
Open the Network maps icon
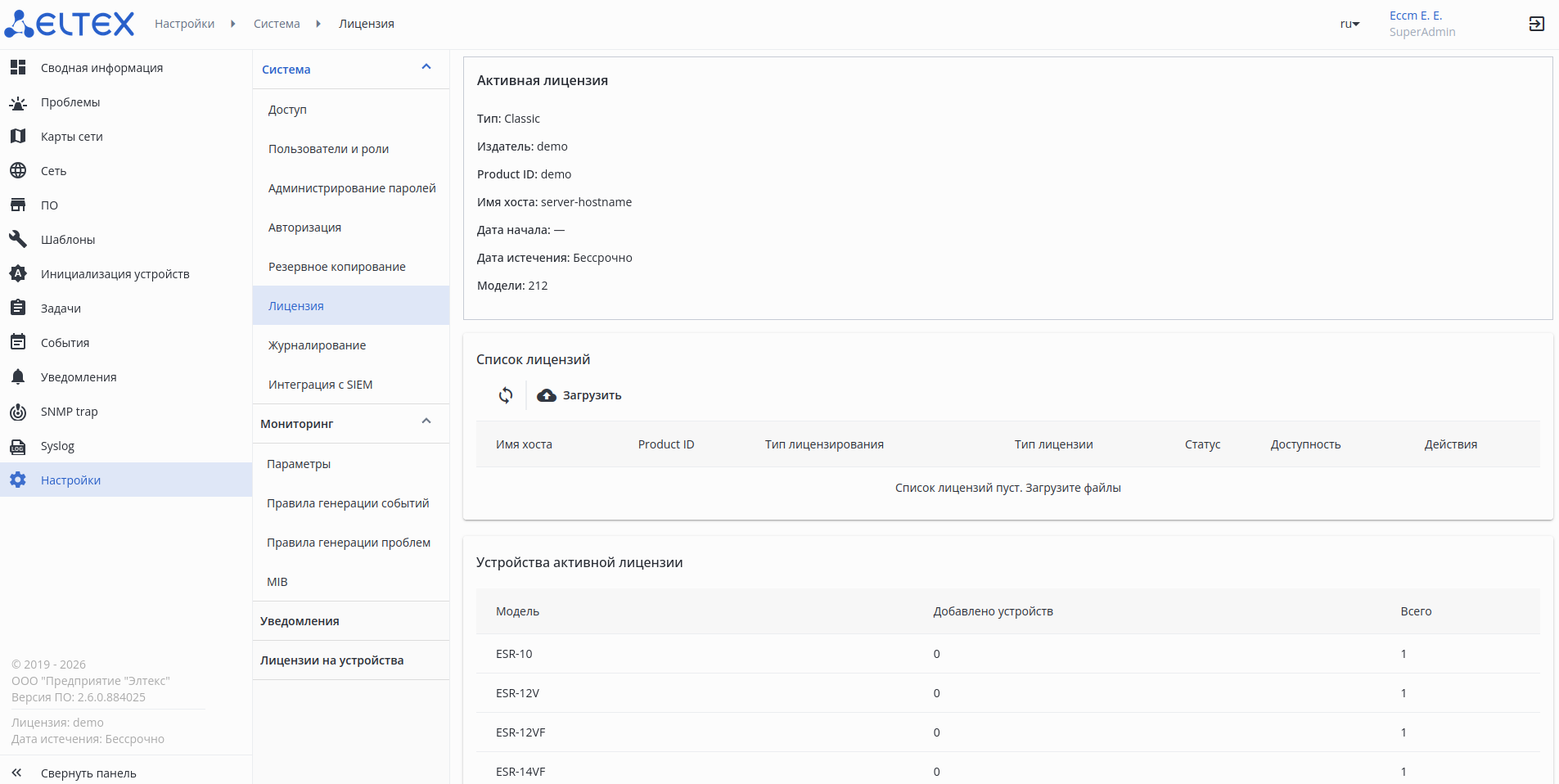point(18,137)
